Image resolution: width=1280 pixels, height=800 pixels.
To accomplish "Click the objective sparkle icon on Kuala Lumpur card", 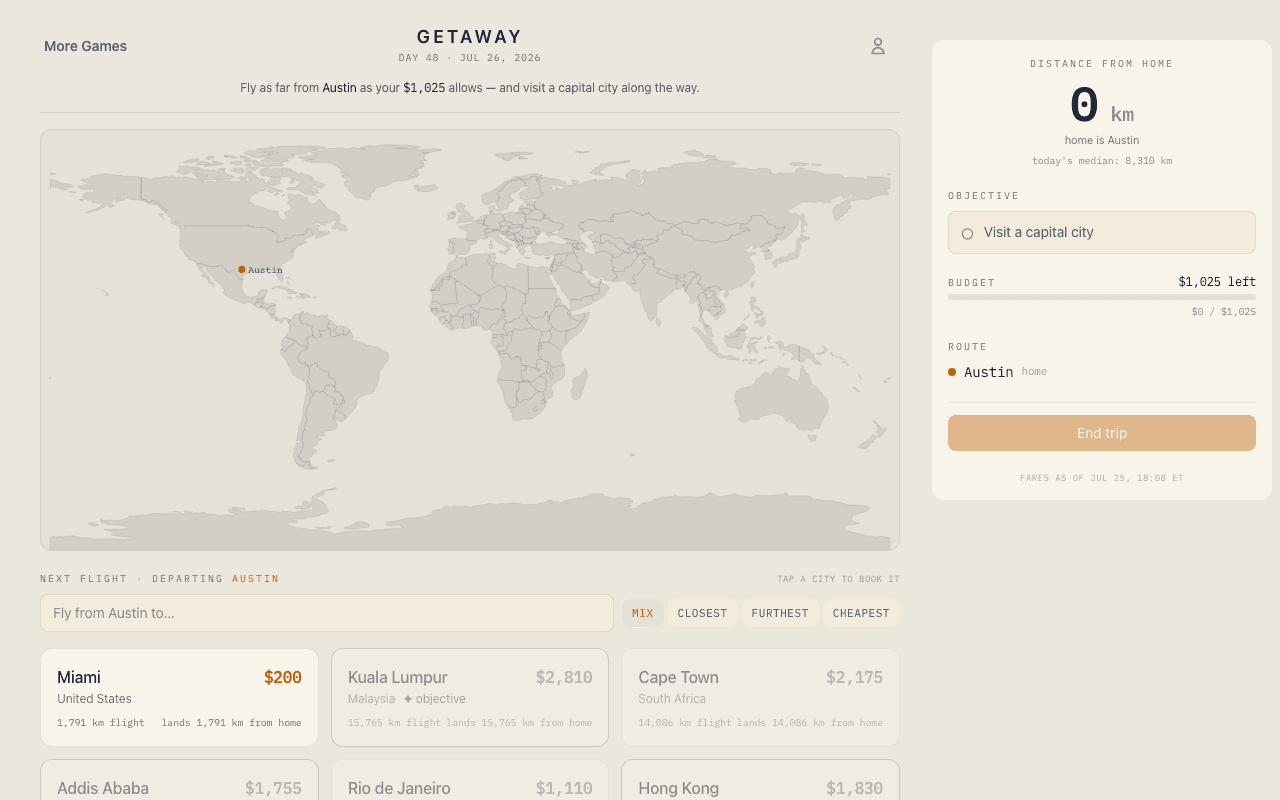I will [408, 699].
